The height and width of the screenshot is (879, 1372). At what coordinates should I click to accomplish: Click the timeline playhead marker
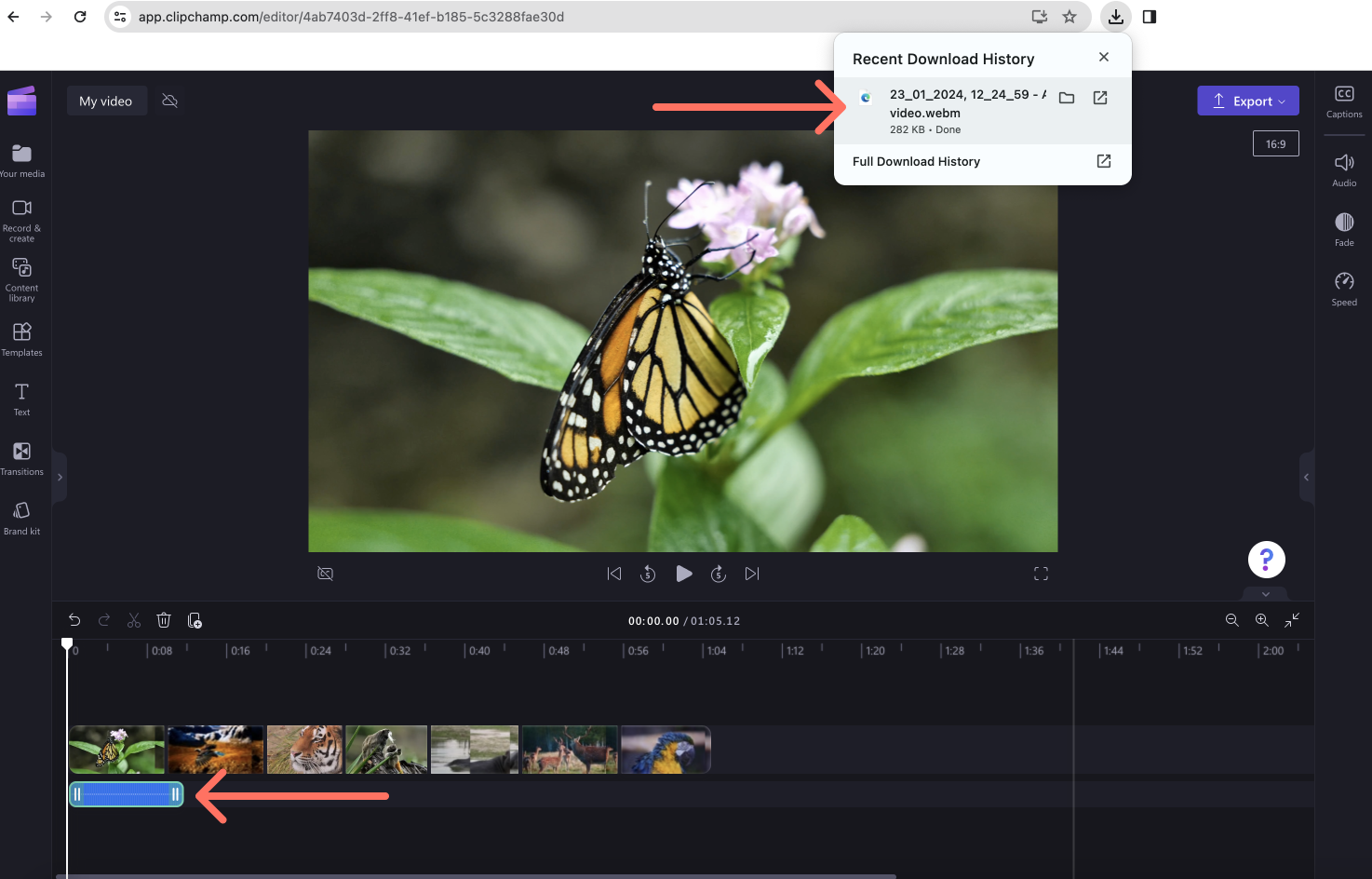(67, 643)
